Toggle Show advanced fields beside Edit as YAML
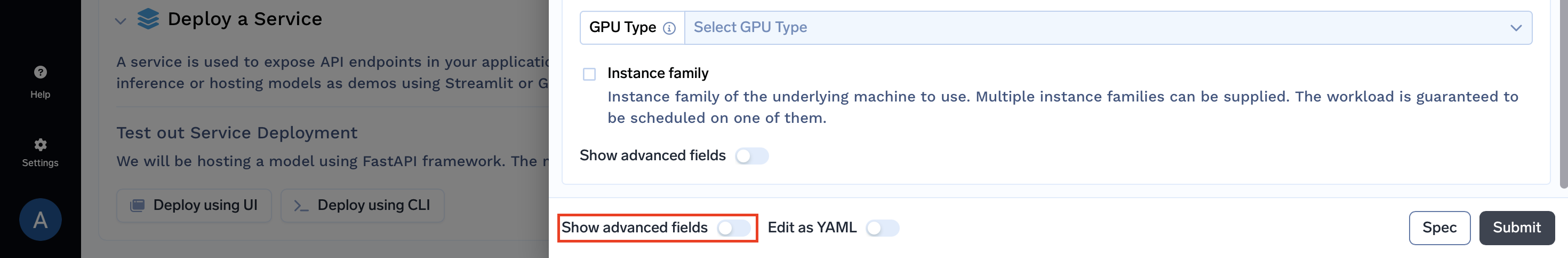 (x=733, y=228)
